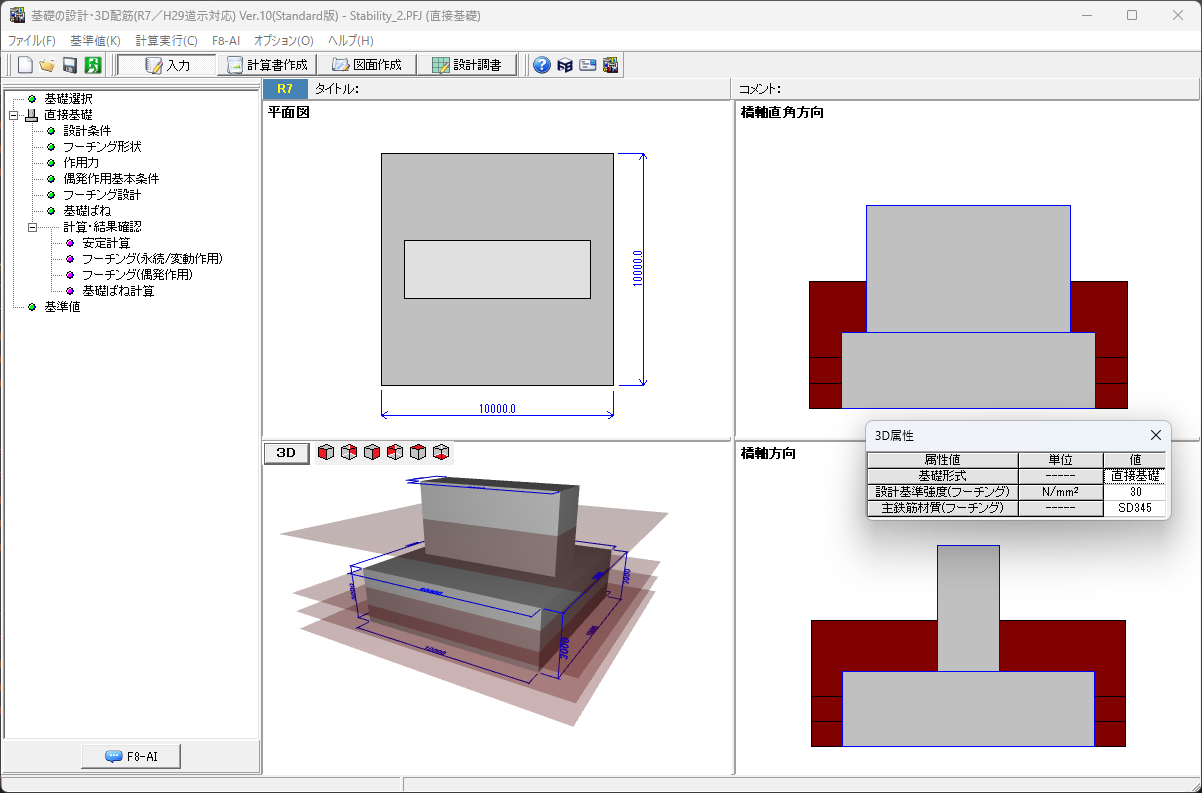Collapse the 計算・結果確認 tree node

pyautogui.click(x=32, y=227)
